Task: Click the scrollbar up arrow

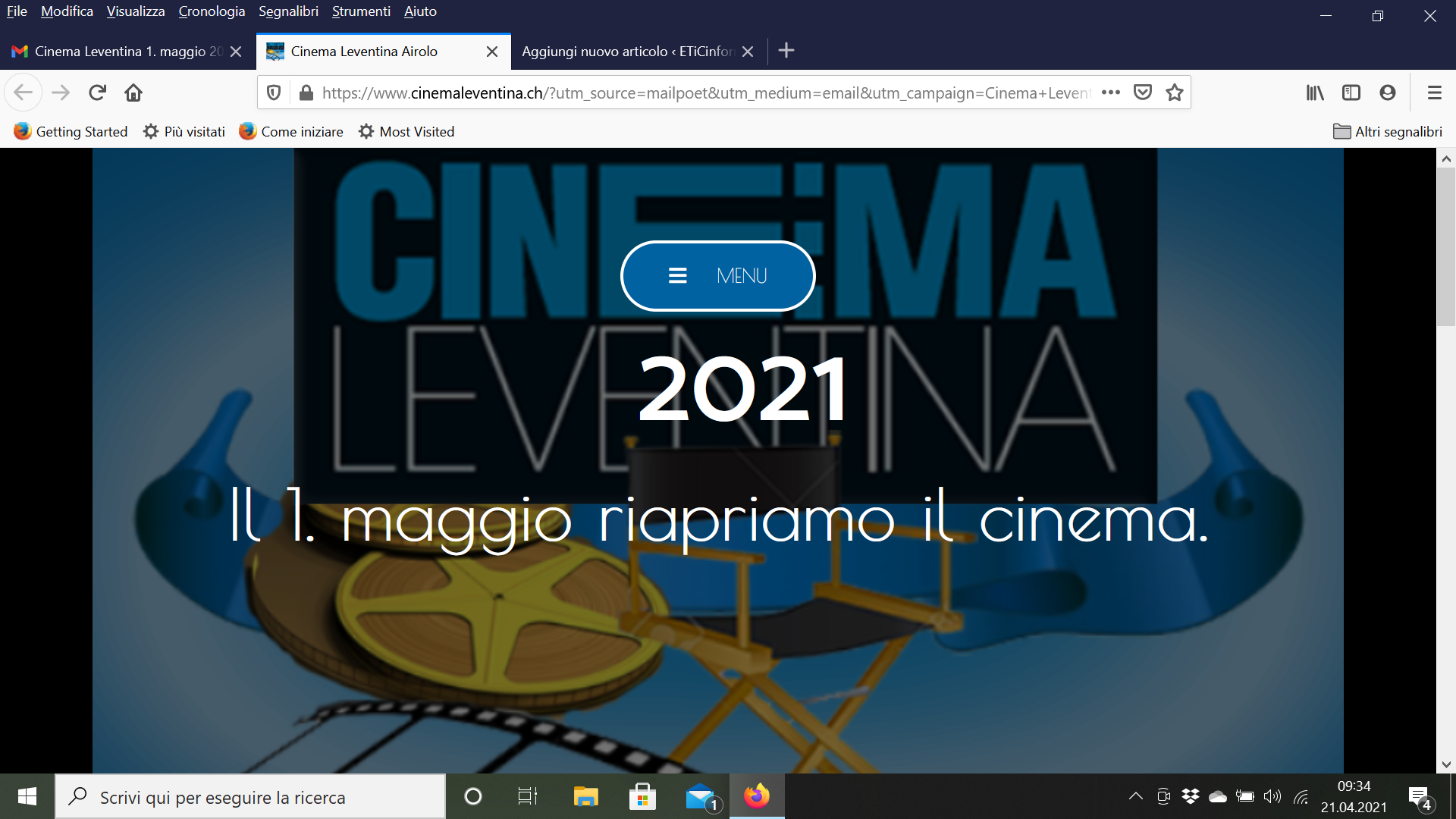Action: pyautogui.click(x=1446, y=158)
